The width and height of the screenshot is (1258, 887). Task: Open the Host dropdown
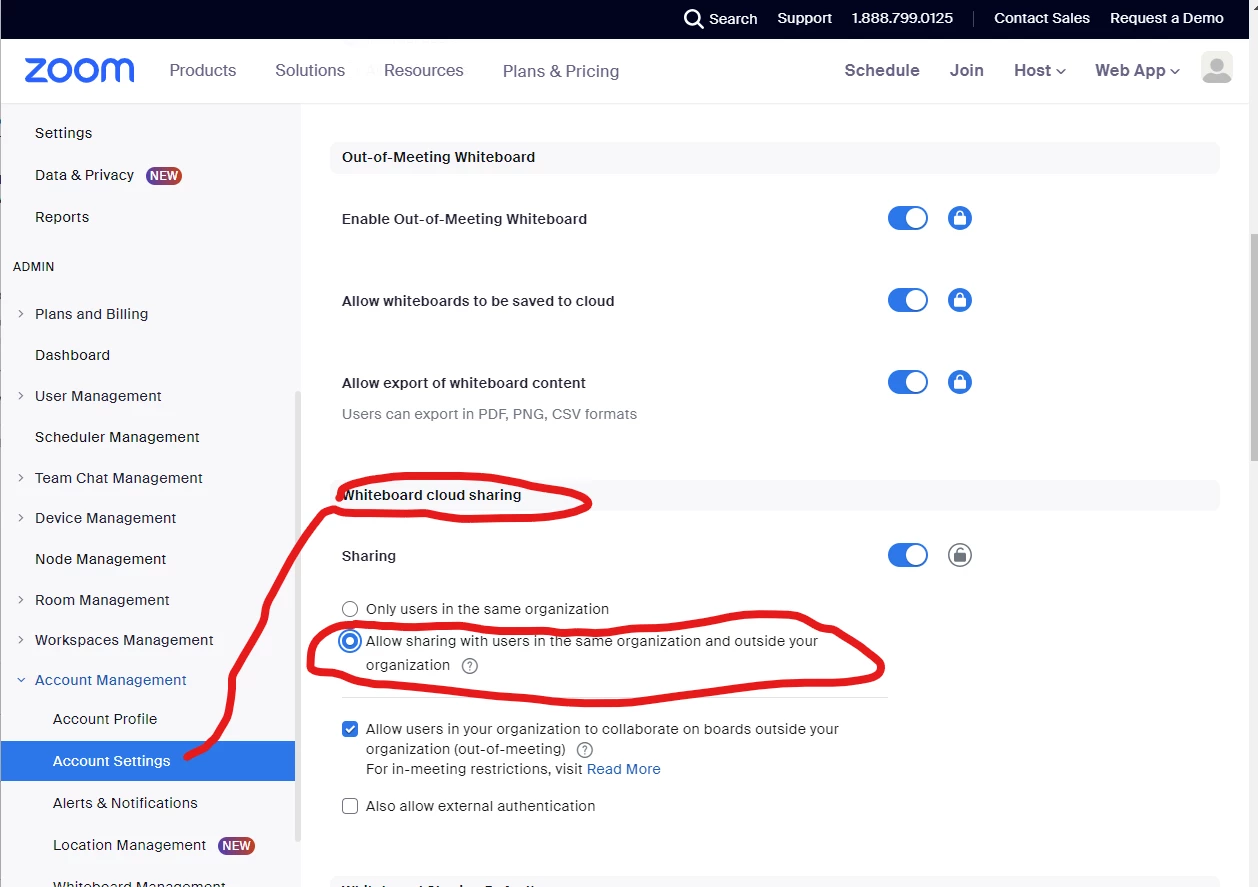1039,70
